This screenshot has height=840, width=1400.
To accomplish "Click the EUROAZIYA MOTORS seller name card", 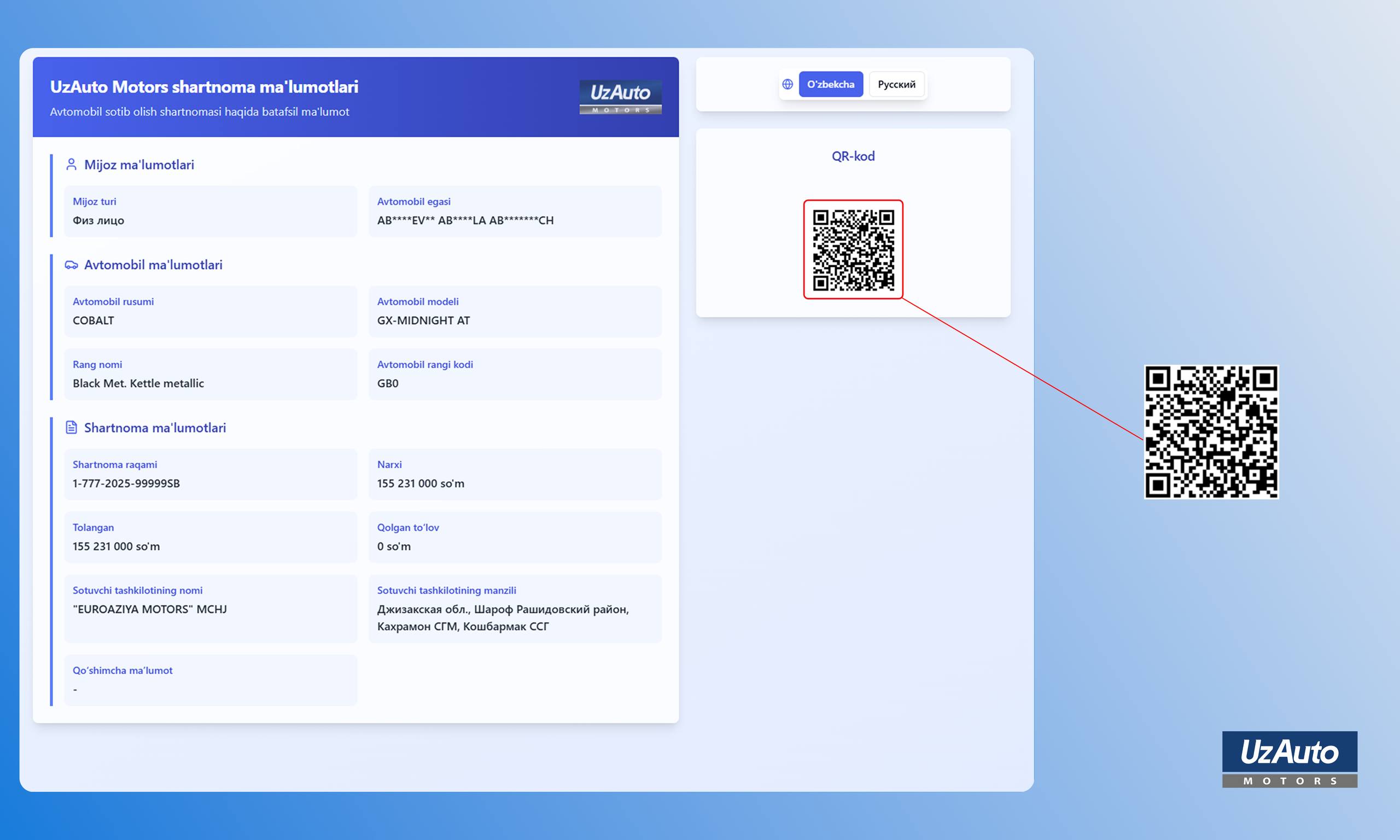I will [210, 609].
